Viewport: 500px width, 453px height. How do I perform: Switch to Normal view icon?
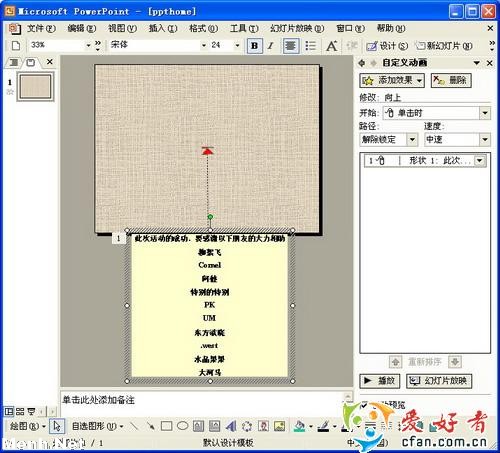(x=9, y=411)
